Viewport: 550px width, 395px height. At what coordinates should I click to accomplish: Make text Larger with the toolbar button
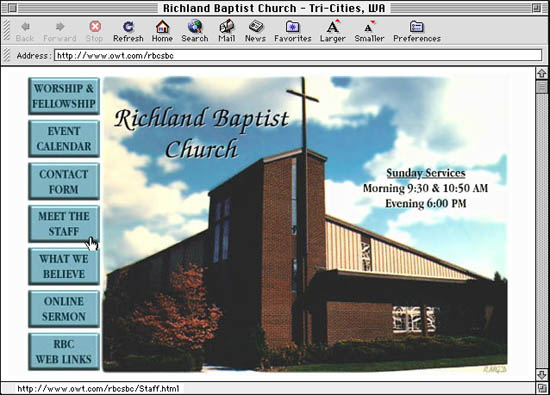(333, 31)
